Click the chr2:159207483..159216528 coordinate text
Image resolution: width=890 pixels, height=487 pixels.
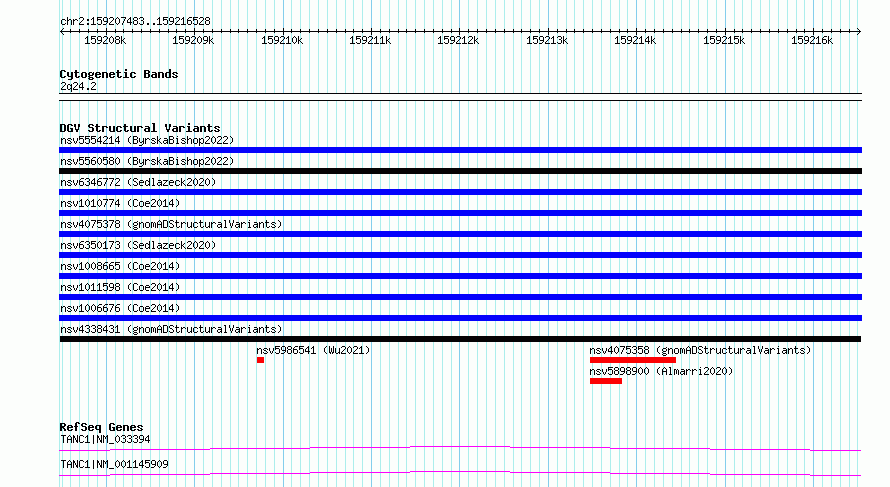(x=135, y=21)
